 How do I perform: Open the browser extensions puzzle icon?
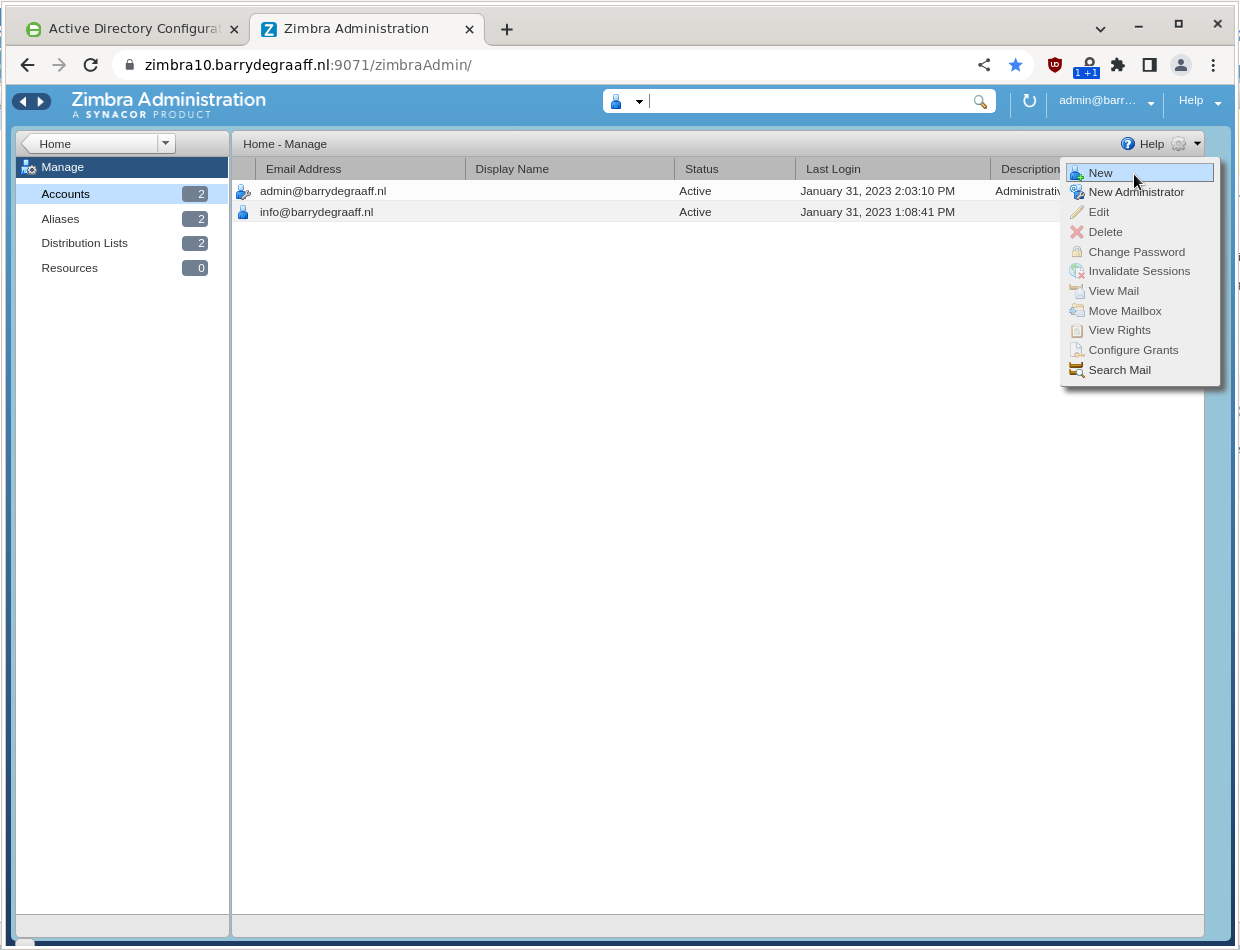pyautogui.click(x=1118, y=65)
